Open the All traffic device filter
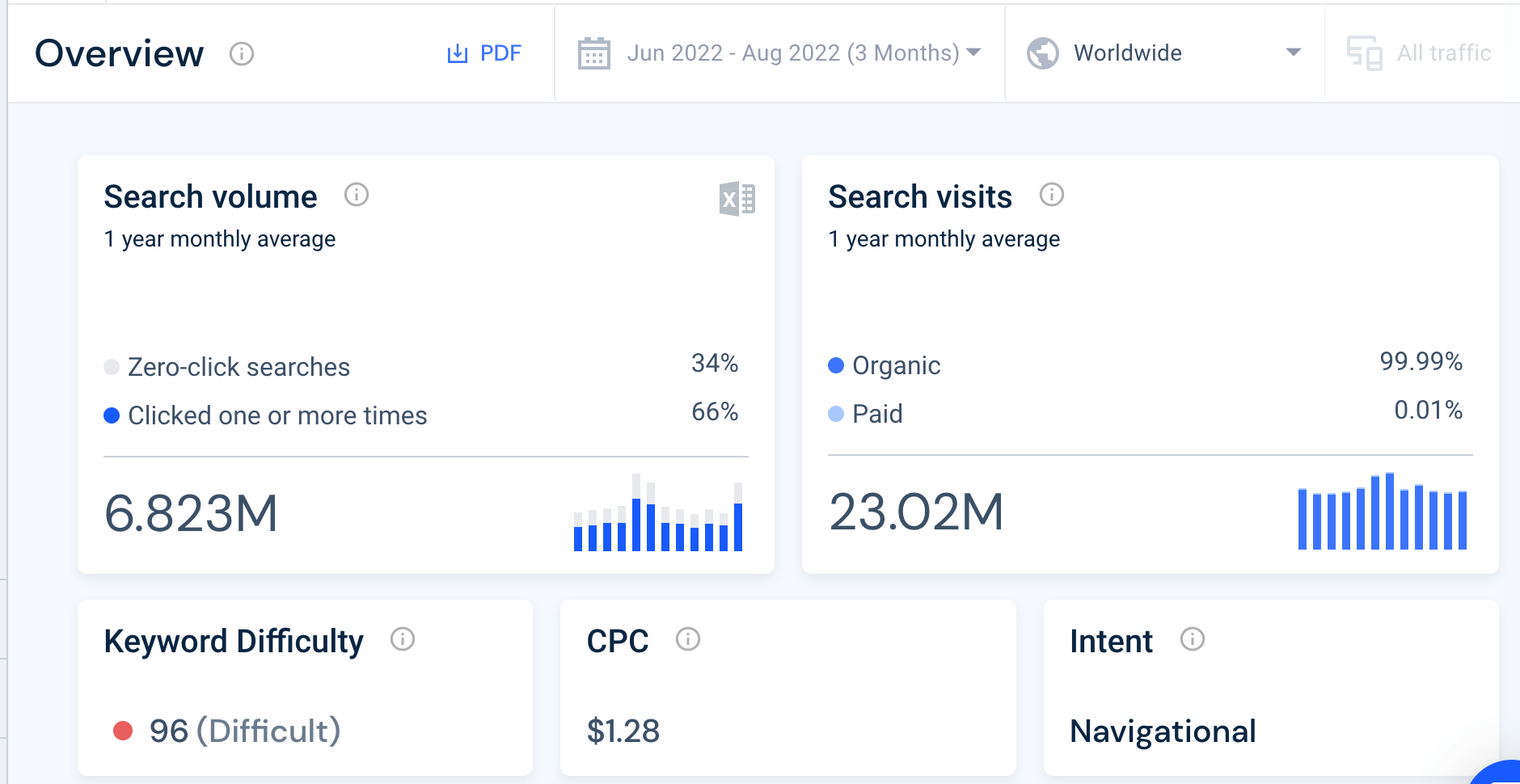This screenshot has height=784, width=1520. click(x=1420, y=53)
